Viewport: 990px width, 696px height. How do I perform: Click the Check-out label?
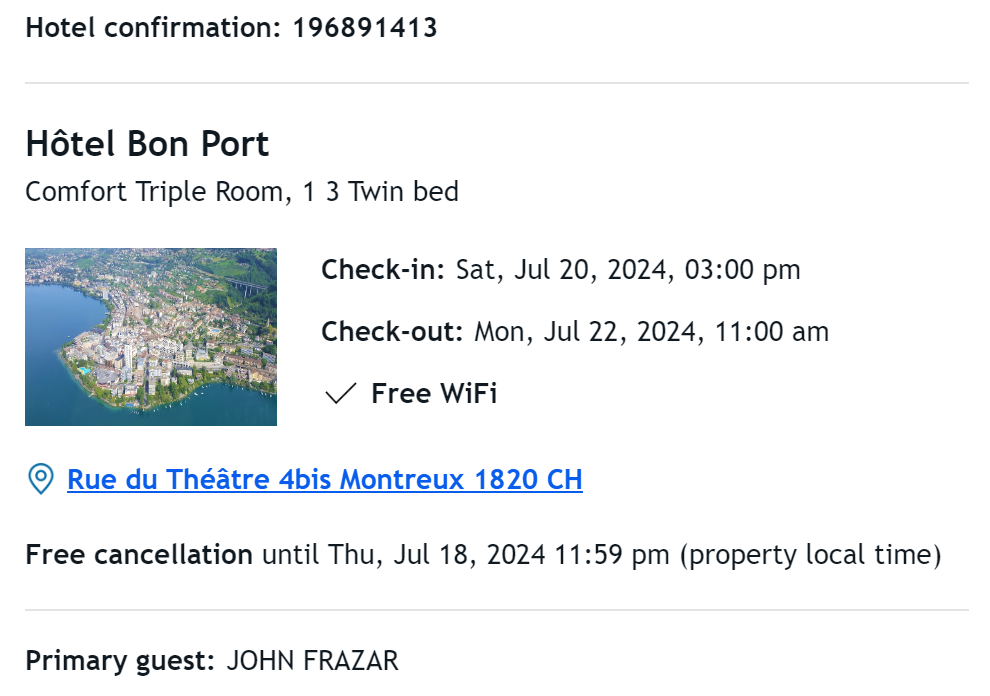pyautogui.click(x=393, y=332)
